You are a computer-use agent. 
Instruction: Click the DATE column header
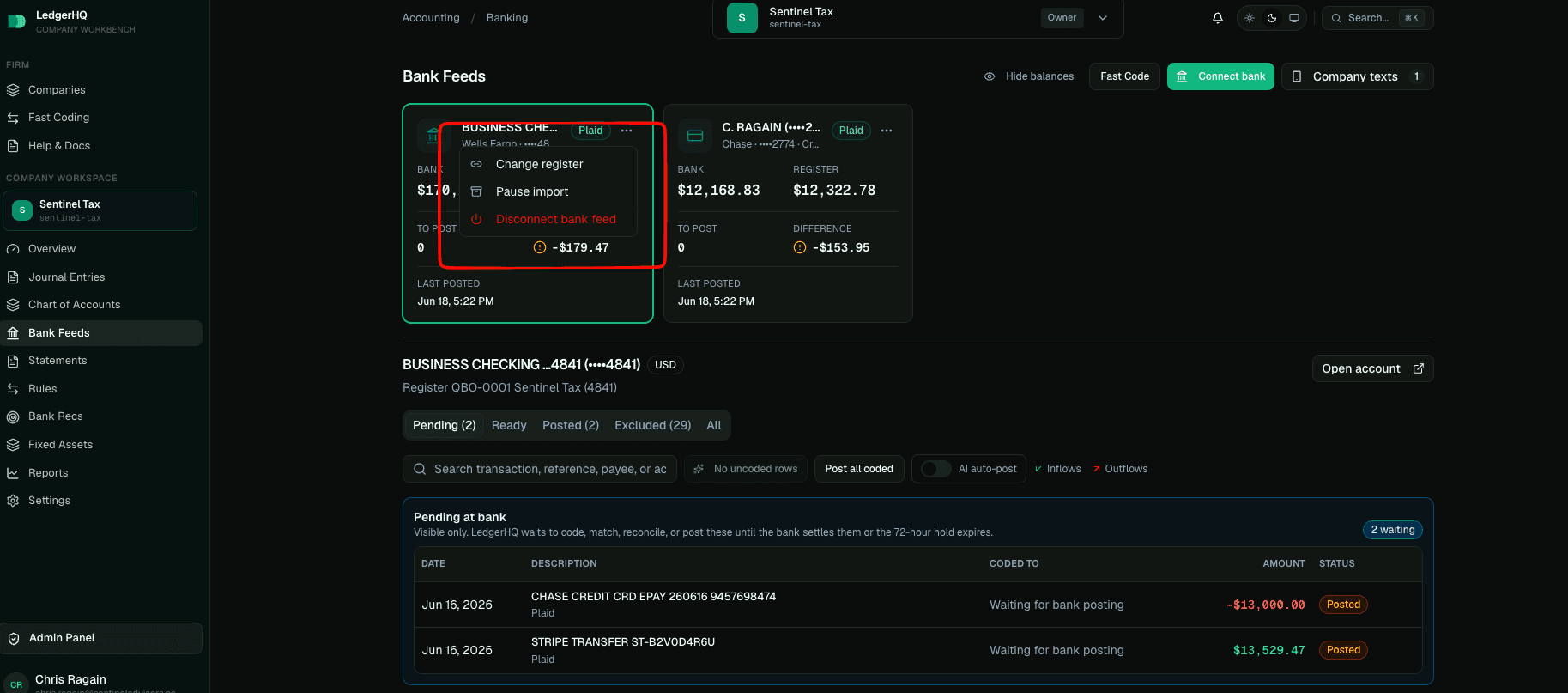[433, 564]
